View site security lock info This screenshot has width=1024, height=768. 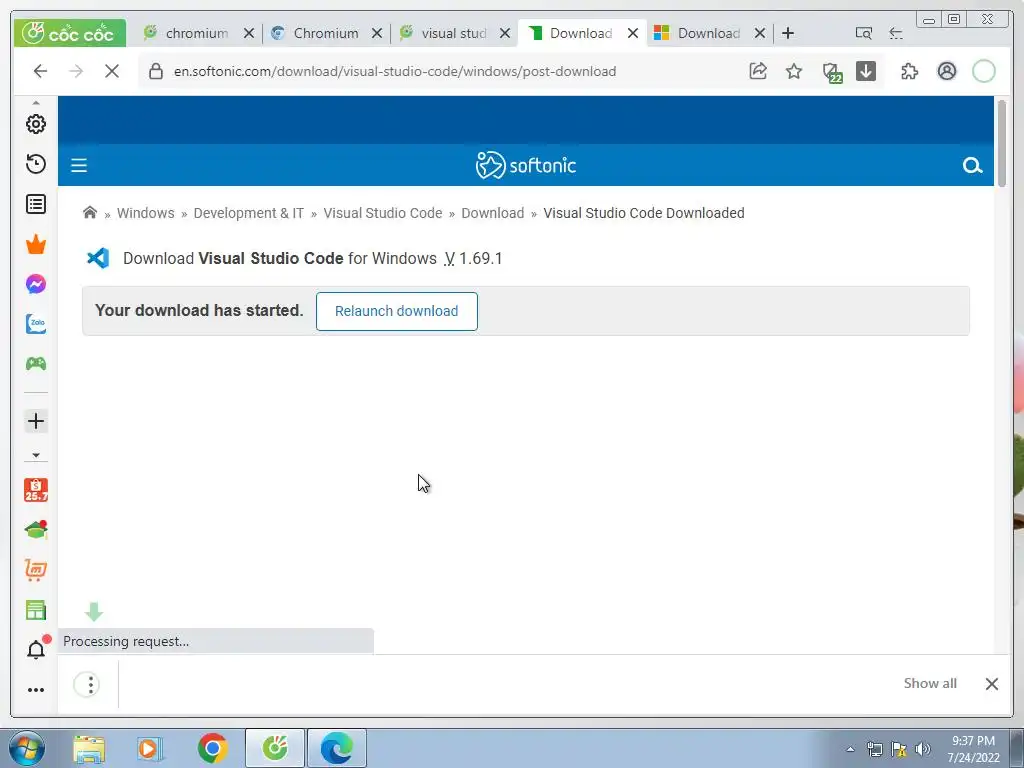[155, 71]
